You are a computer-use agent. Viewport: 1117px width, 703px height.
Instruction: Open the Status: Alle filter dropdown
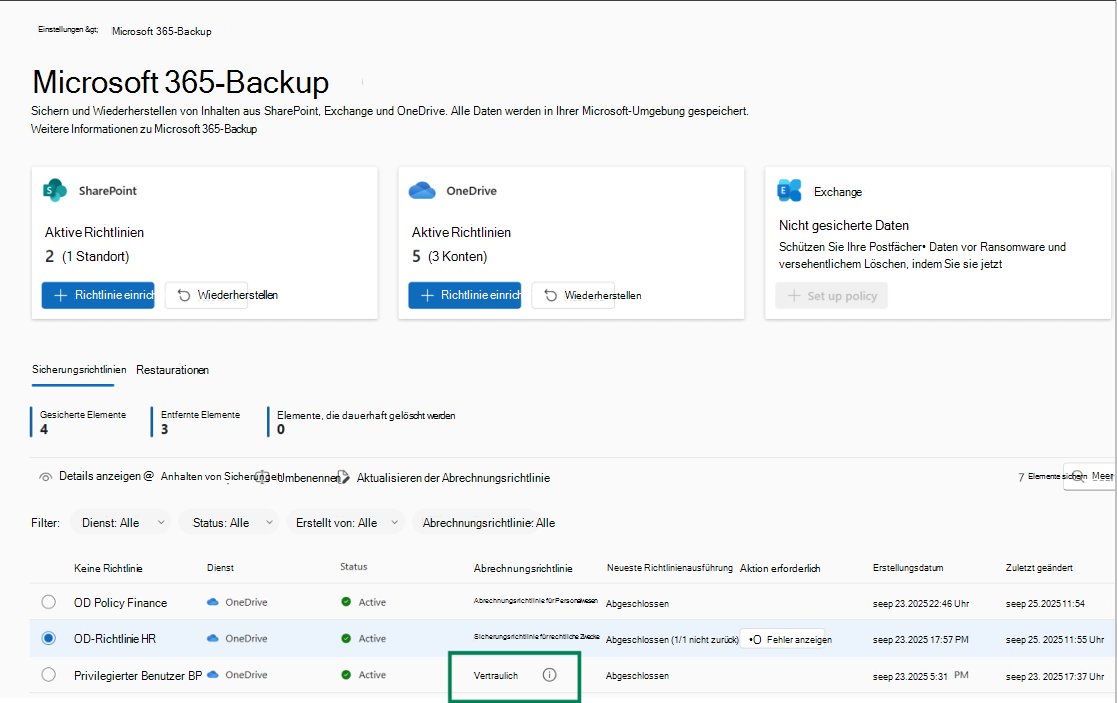pos(229,522)
